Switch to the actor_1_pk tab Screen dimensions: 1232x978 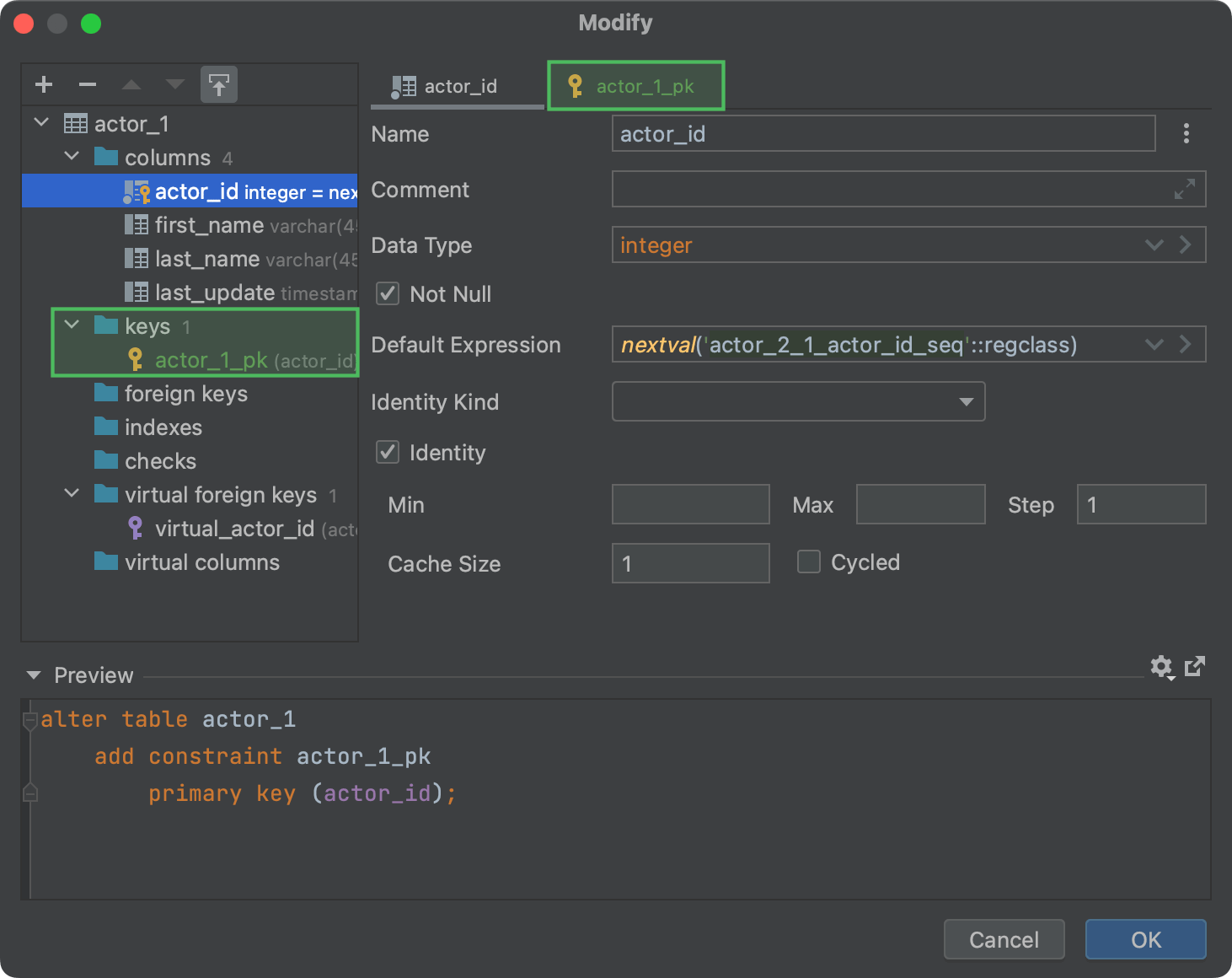[x=635, y=86]
